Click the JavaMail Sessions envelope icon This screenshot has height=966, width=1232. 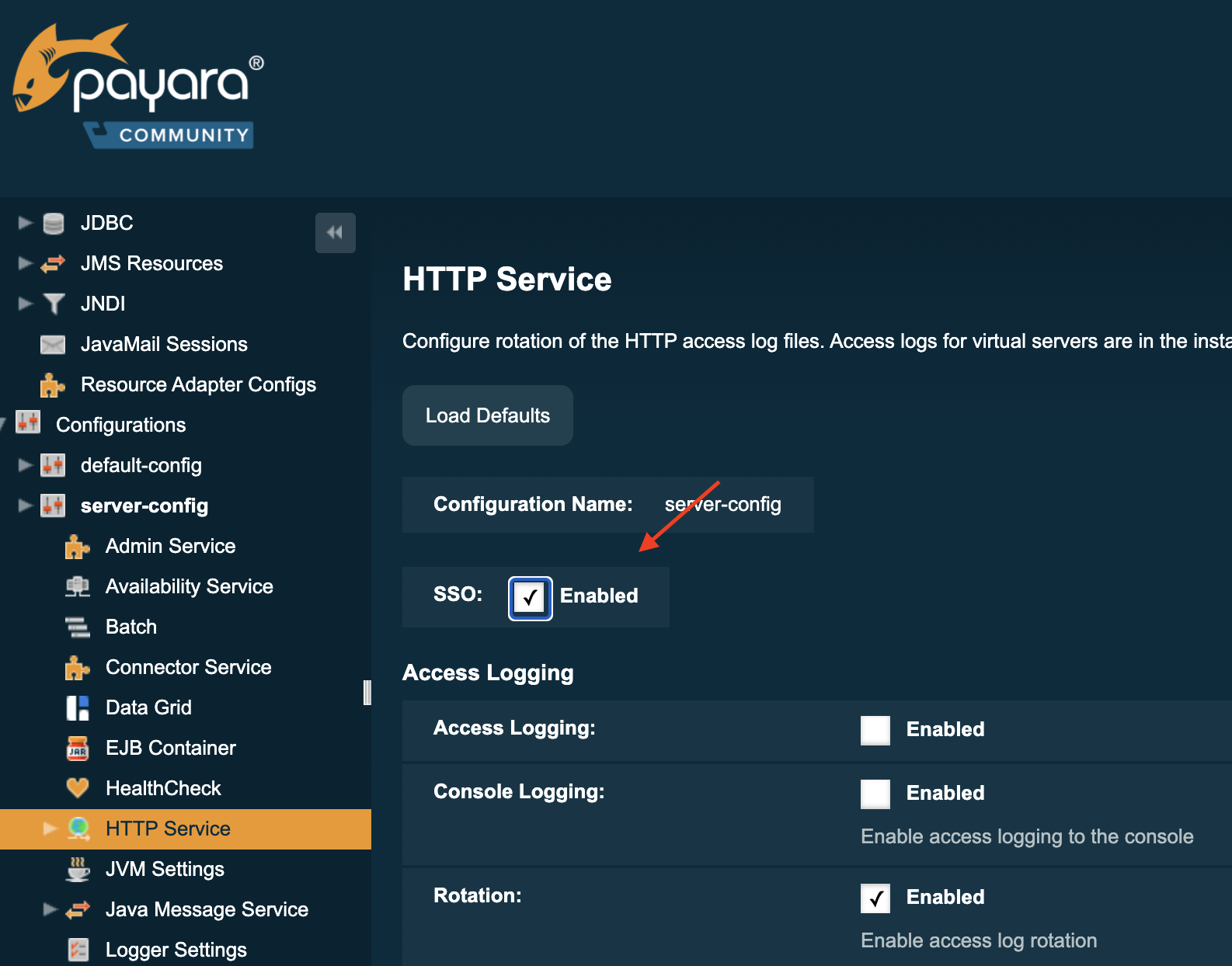point(53,345)
